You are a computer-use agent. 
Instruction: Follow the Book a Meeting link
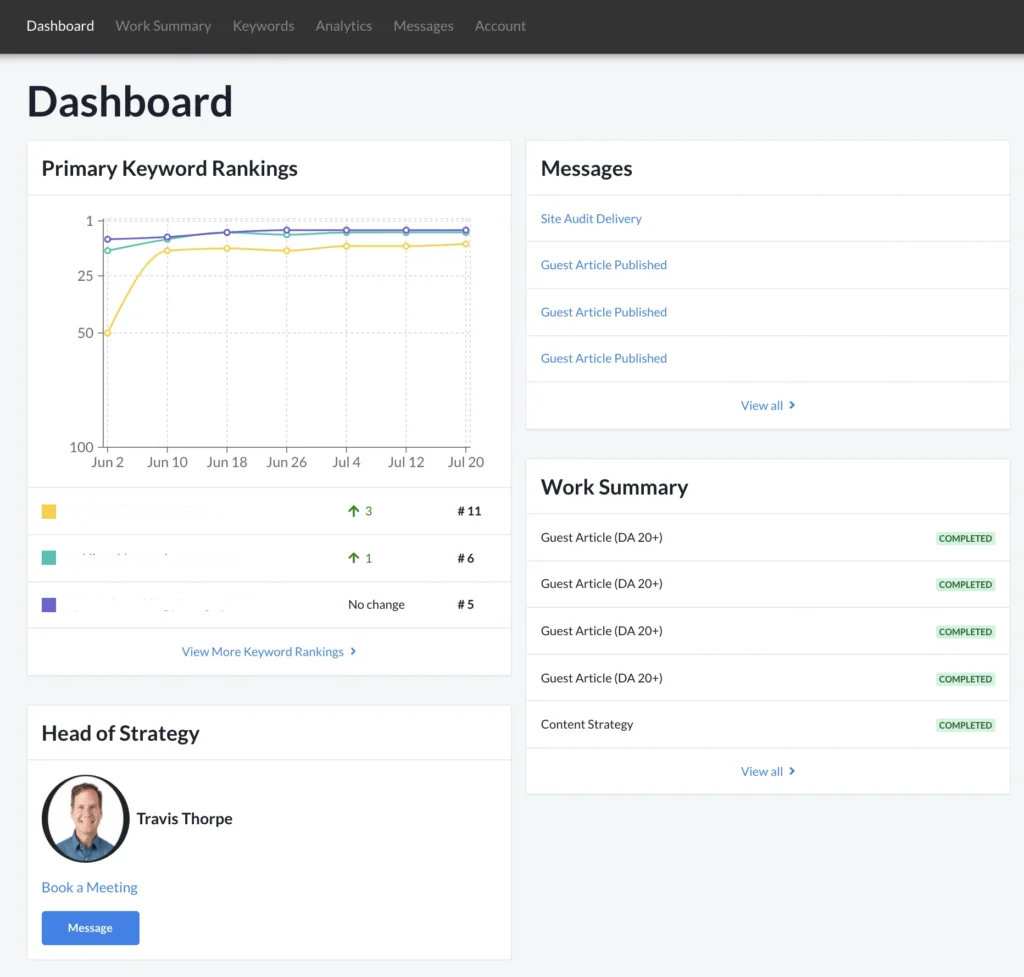pyautogui.click(x=89, y=887)
